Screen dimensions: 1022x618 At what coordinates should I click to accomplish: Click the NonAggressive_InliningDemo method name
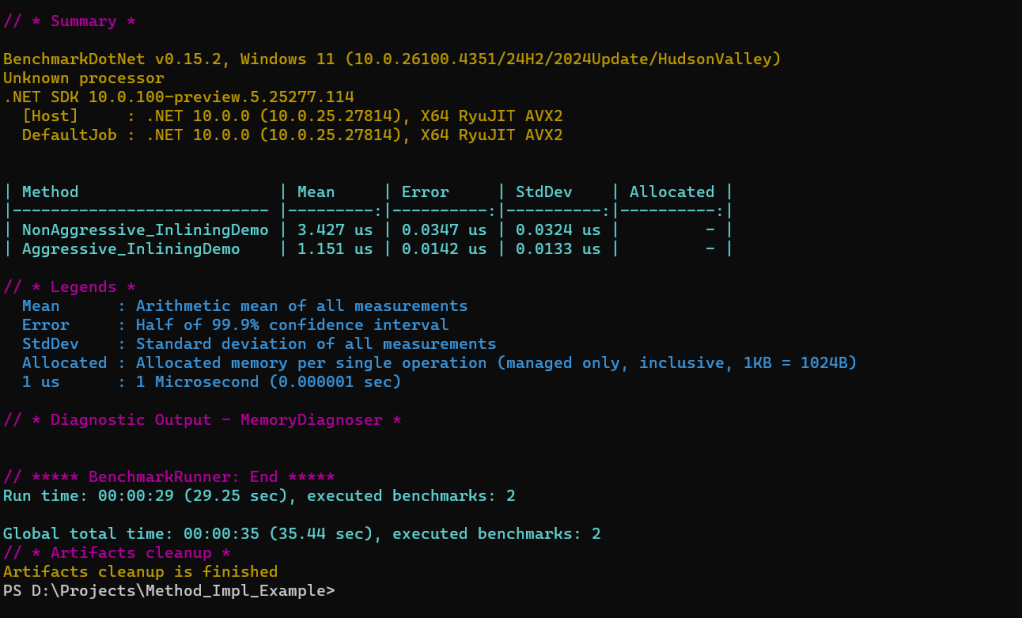click(145, 230)
